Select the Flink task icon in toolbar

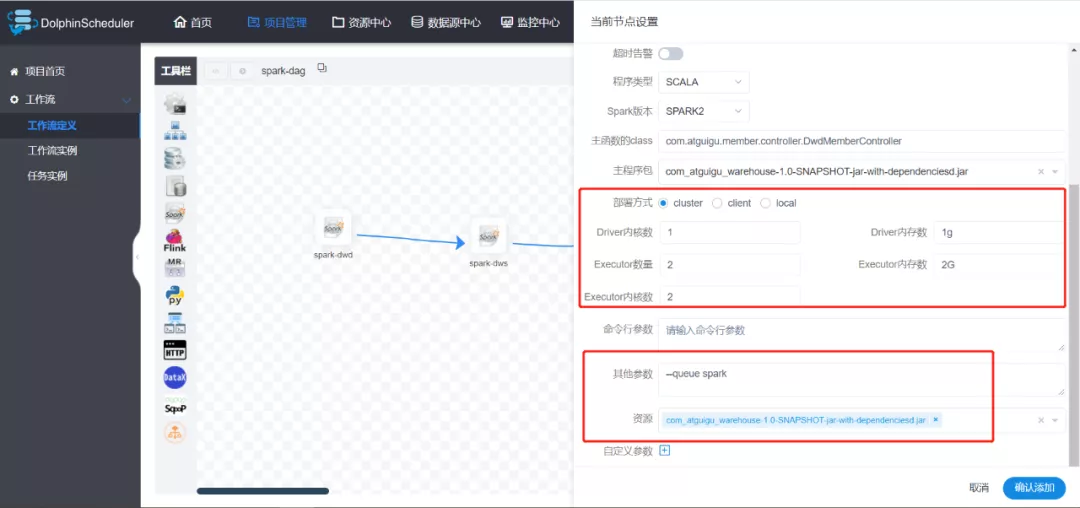click(175, 241)
